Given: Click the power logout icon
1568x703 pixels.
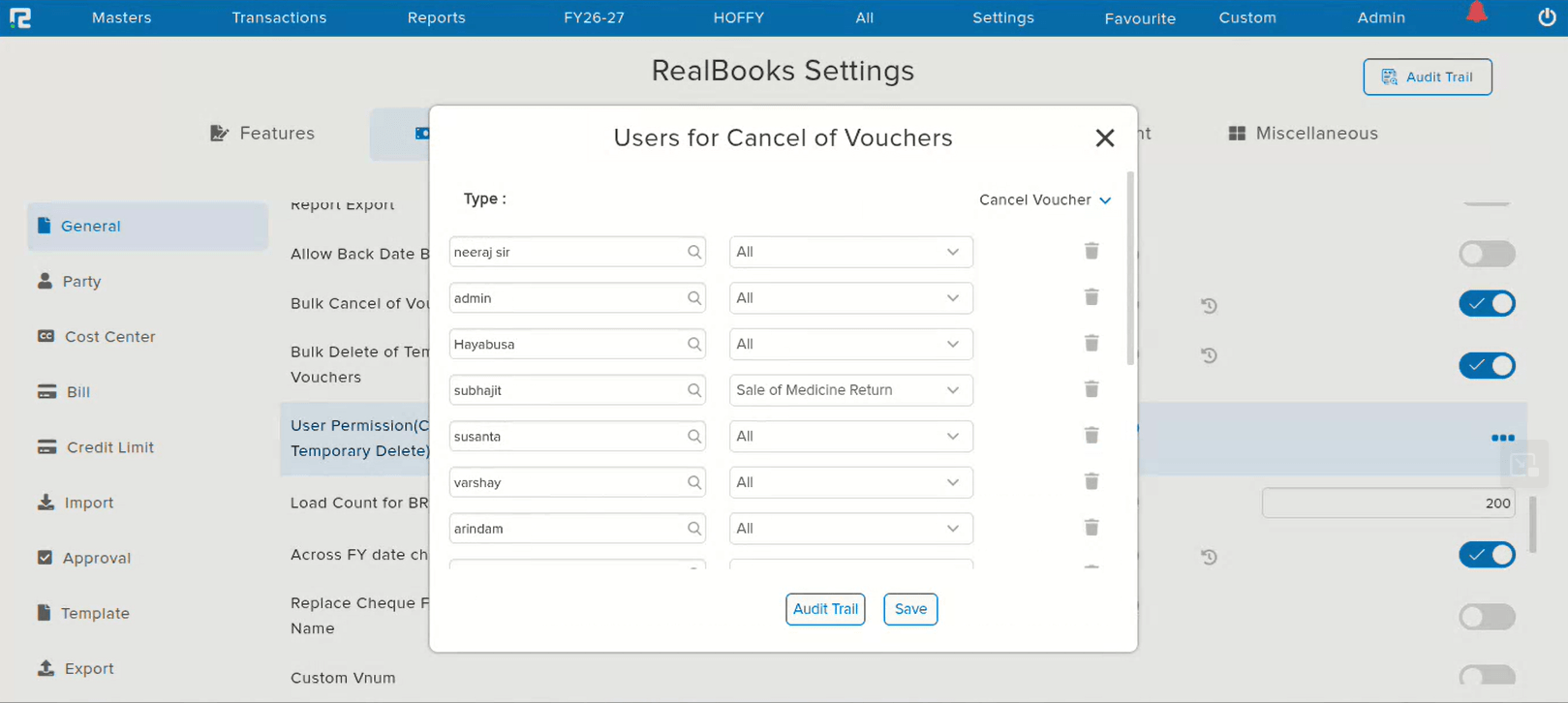Looking at the screenshot, I should 1547,16.
